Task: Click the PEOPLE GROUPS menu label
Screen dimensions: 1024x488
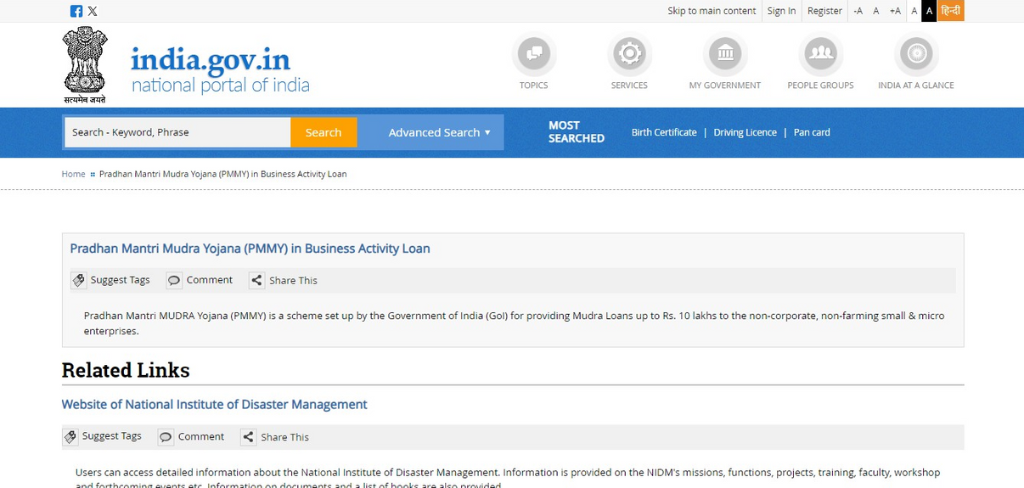Action: click(820, 86)
